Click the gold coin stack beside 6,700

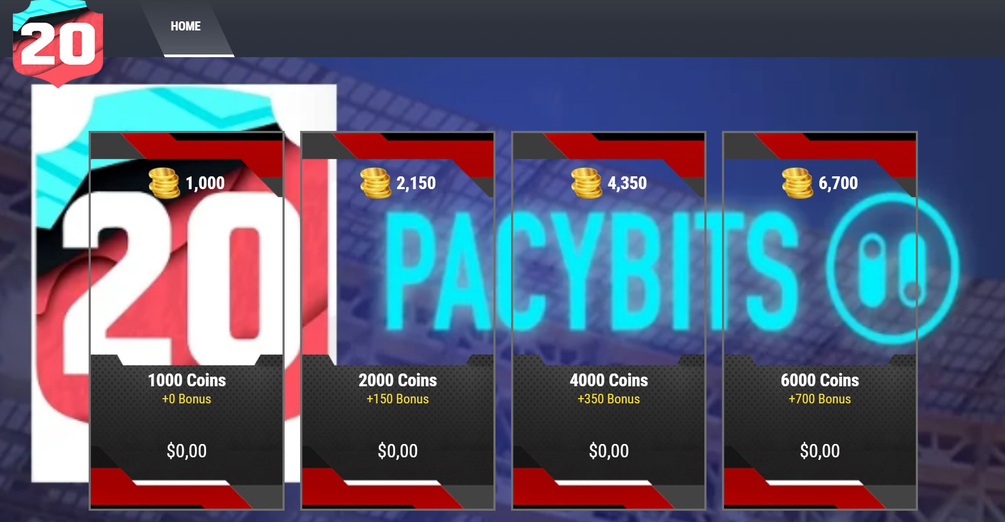click(797, 183)
